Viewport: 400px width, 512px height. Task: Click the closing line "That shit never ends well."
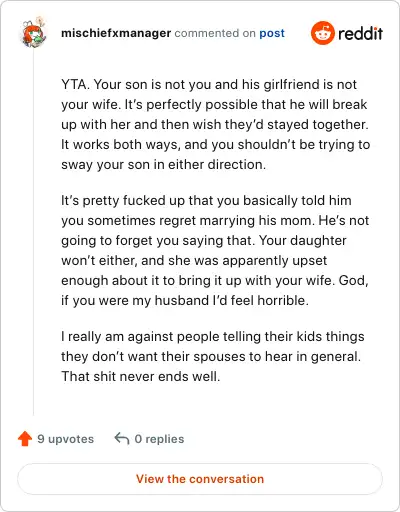pos(141,376)
